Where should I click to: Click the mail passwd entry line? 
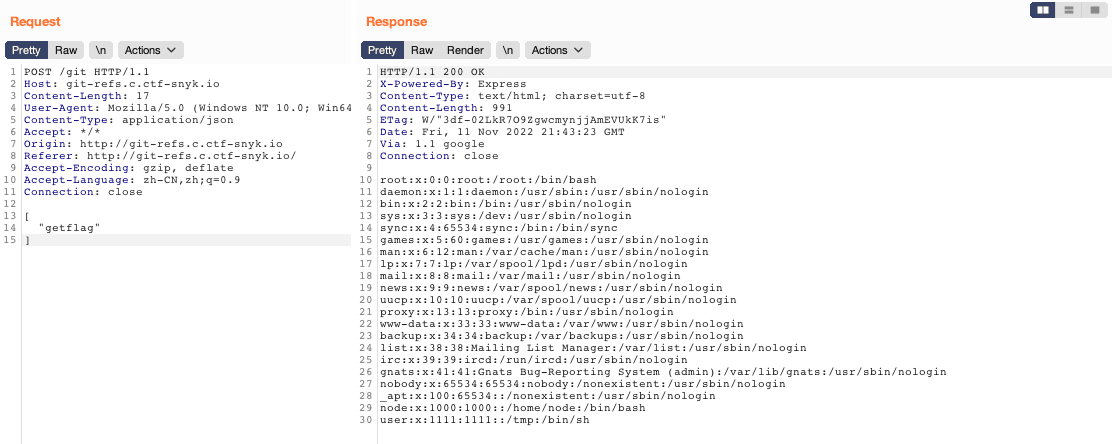(x=530, y=275)
